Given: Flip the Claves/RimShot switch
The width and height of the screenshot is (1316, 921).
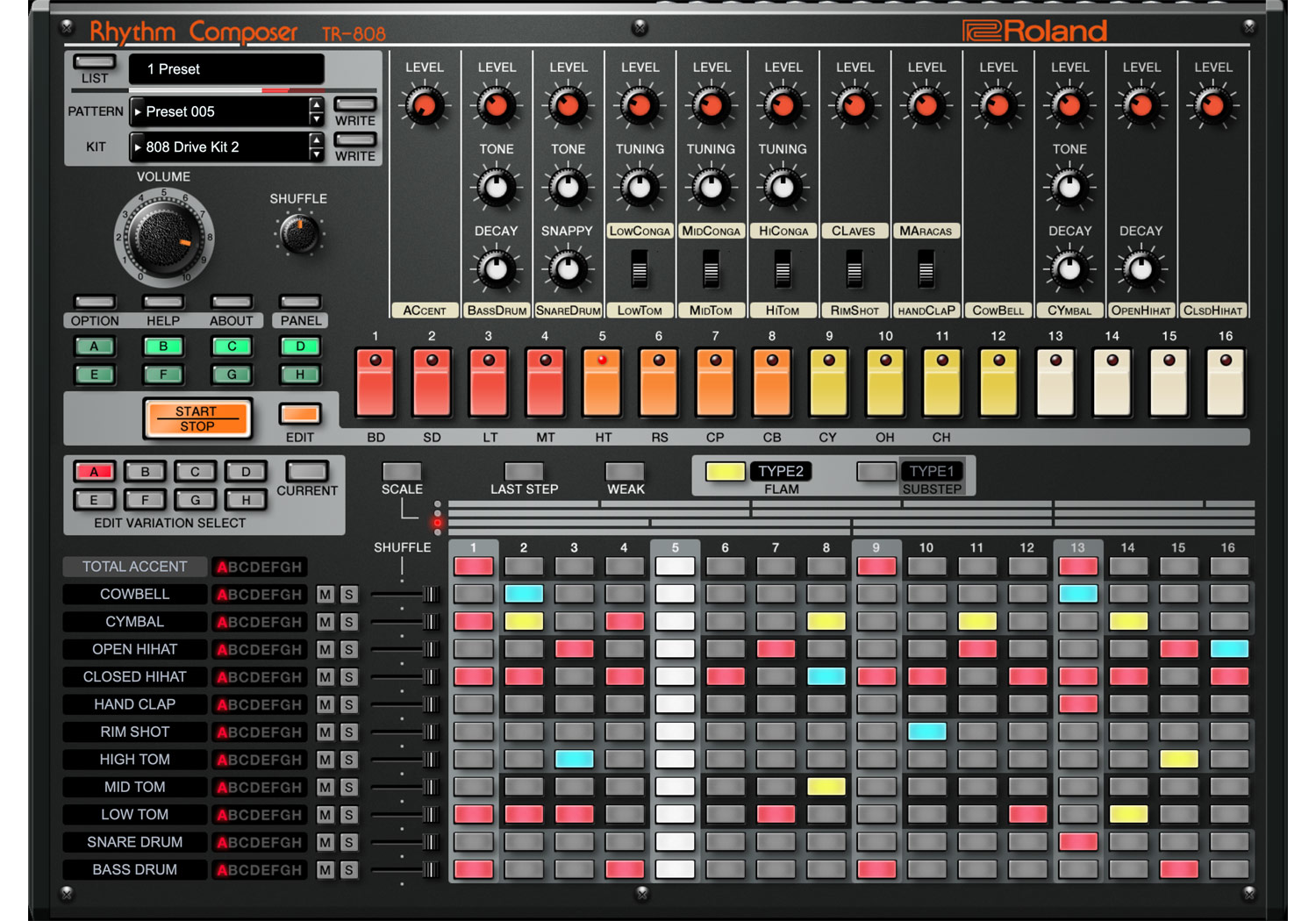Looking at the screenshot, I should point(855,269).
